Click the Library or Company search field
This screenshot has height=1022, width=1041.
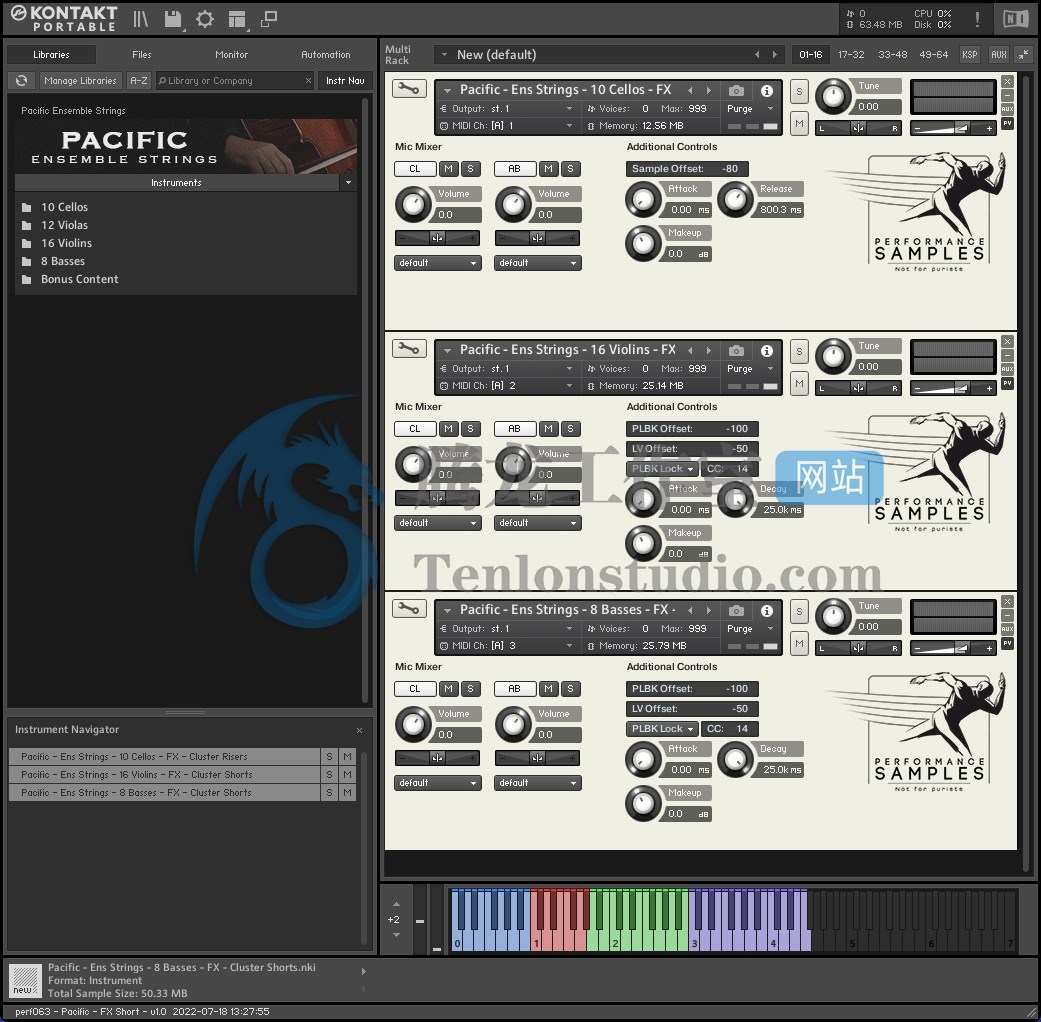click(234, 80)
